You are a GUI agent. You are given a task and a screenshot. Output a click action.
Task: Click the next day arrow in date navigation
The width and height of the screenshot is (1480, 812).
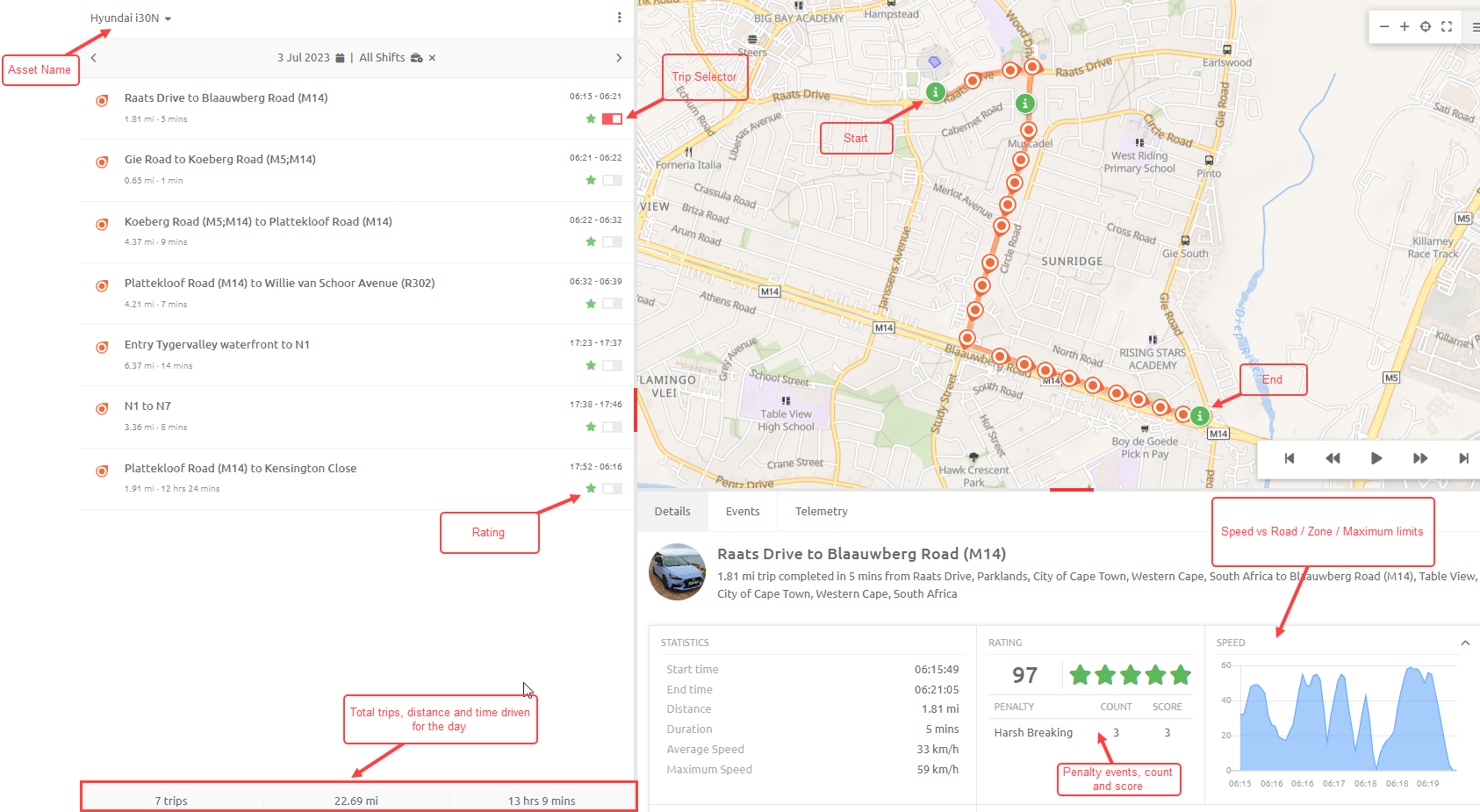pos(619,57)
